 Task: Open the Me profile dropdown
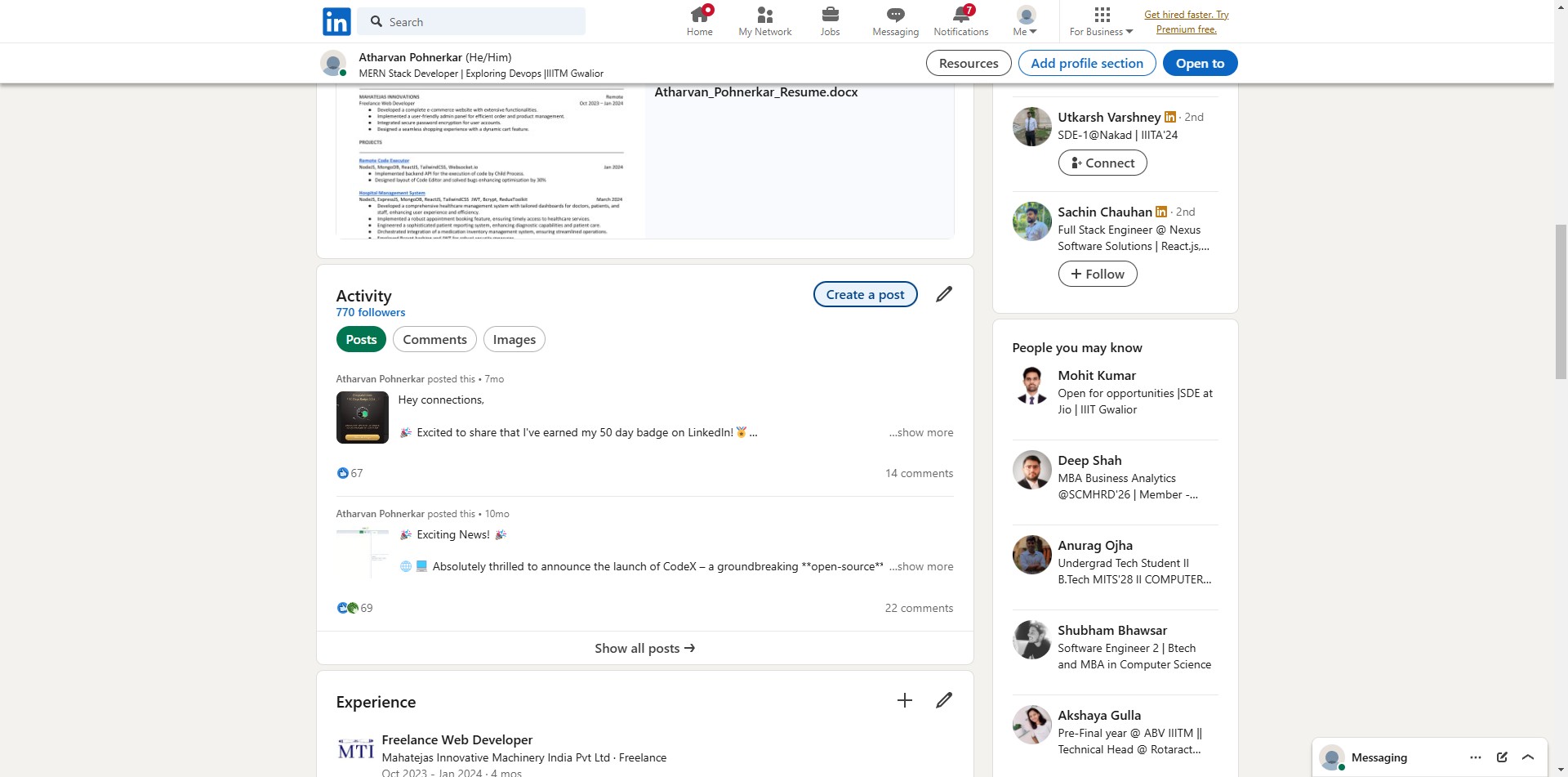[x=1026, y=21]
